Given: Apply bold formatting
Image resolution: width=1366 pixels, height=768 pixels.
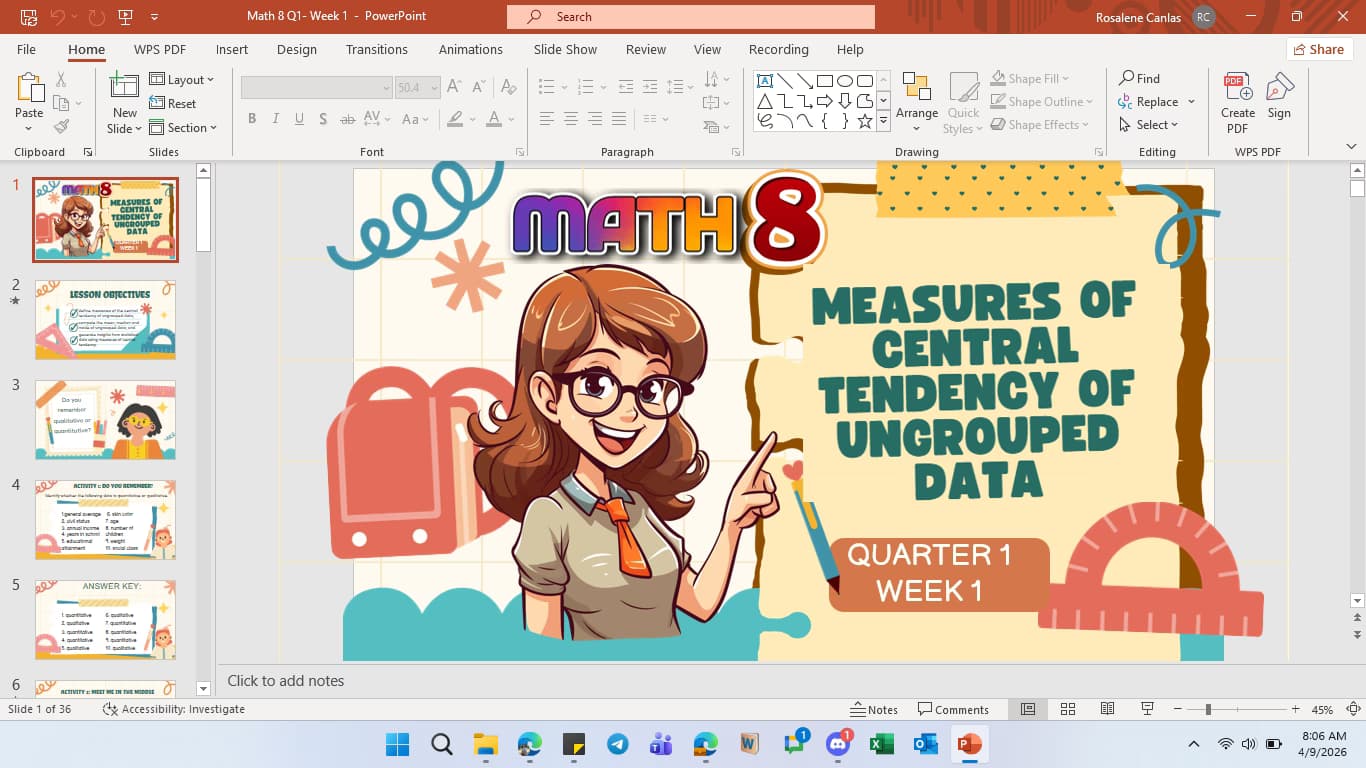Looking at the screenshot, I should pos(252,118).
